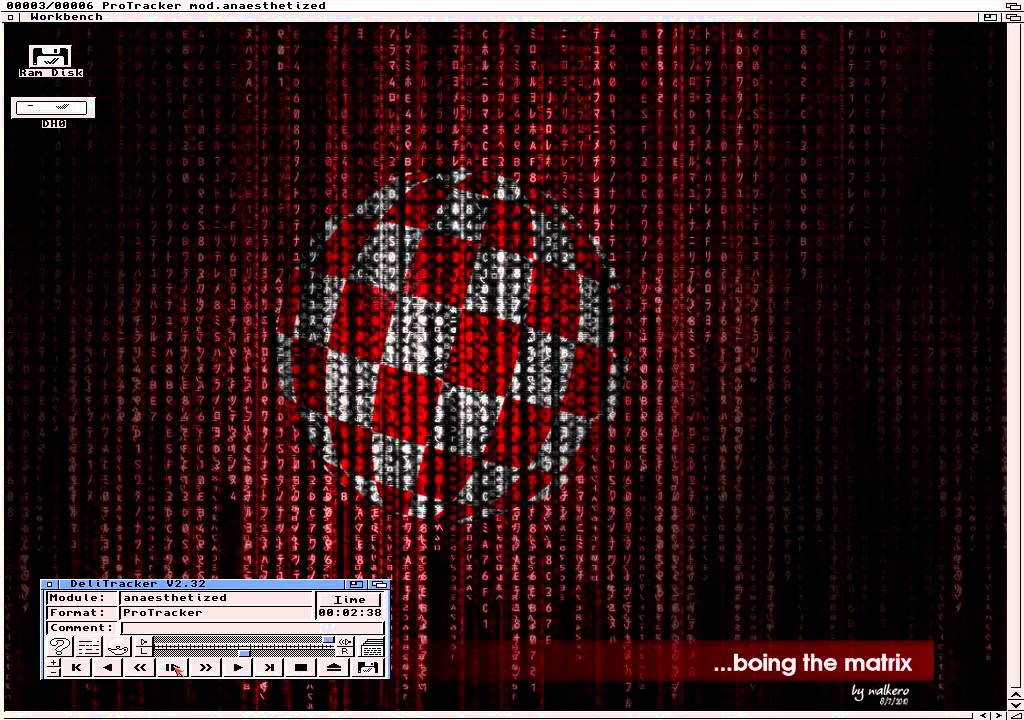Close the DeliTracker window via close gadget
Image resolution: width=1024 pixels, height=720 pixels.
coord(49,584)
